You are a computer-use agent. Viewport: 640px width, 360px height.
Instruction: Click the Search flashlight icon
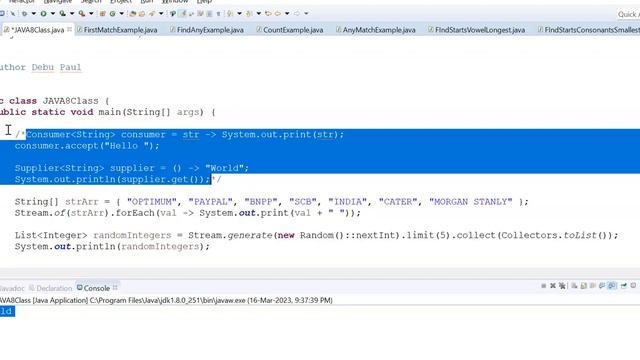[151, 14]
